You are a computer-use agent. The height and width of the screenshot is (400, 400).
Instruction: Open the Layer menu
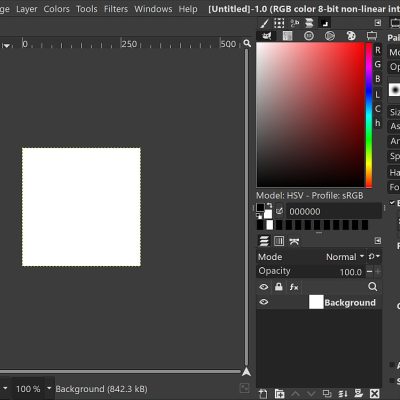[x=27, y=9]
